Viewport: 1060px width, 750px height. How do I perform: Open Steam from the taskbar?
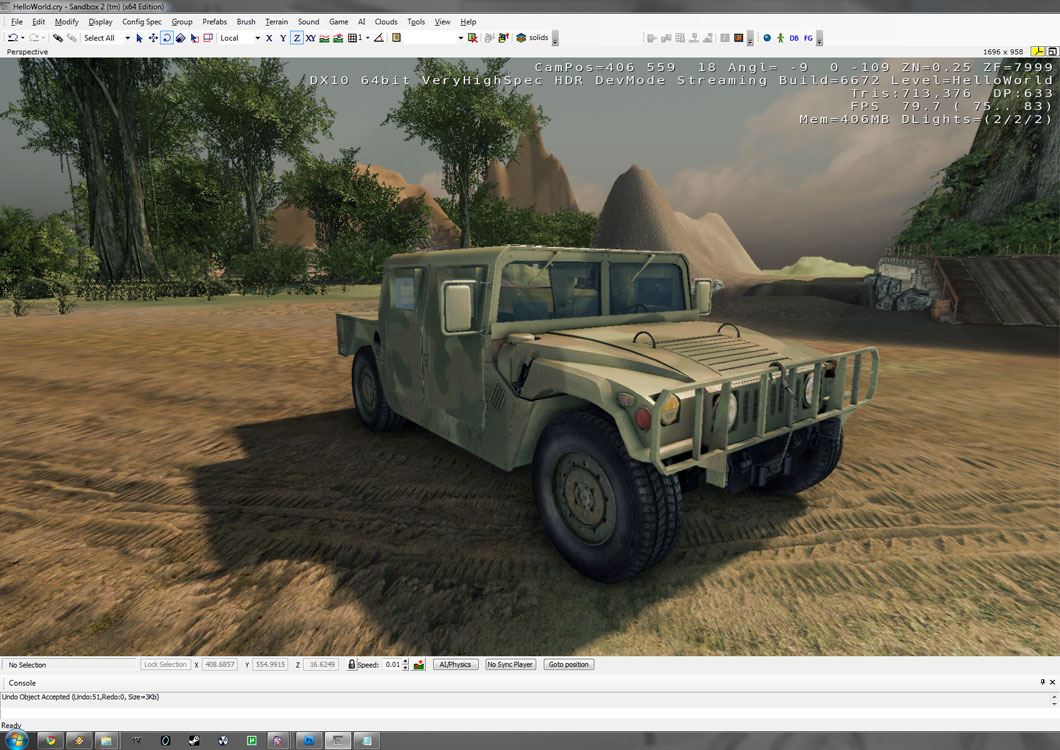click(x=193, y=741)
